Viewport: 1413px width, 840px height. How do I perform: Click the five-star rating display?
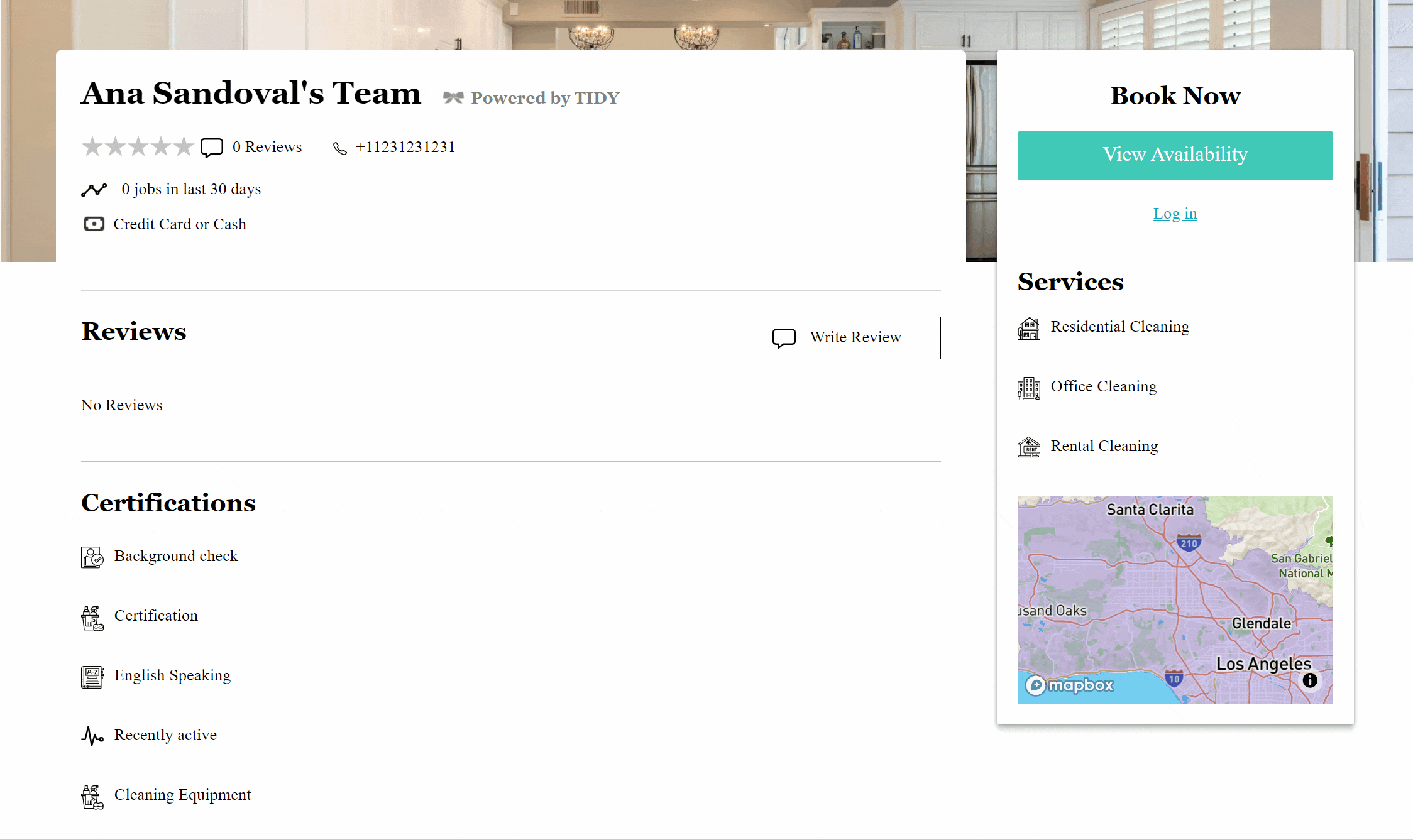coord(138,146)
